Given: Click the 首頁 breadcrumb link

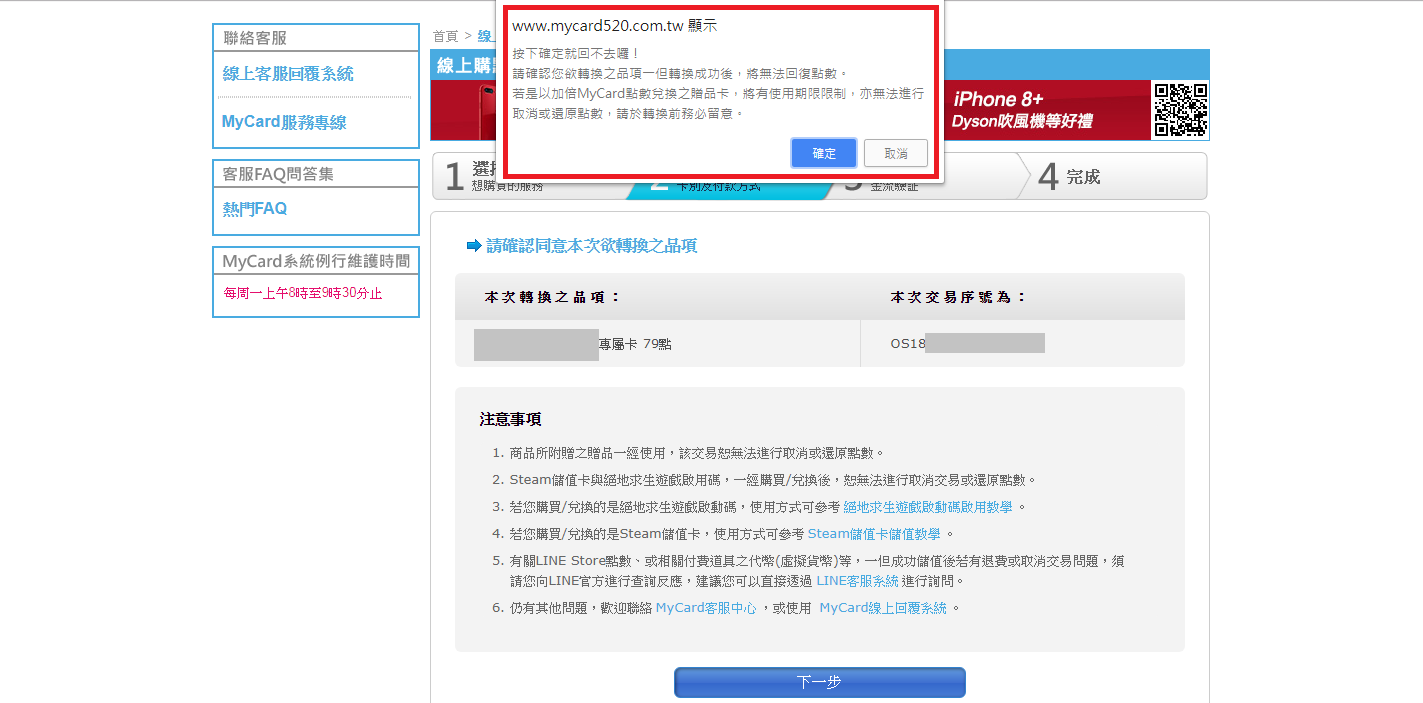Looking at the screenshot, I should tap(445, 36).
